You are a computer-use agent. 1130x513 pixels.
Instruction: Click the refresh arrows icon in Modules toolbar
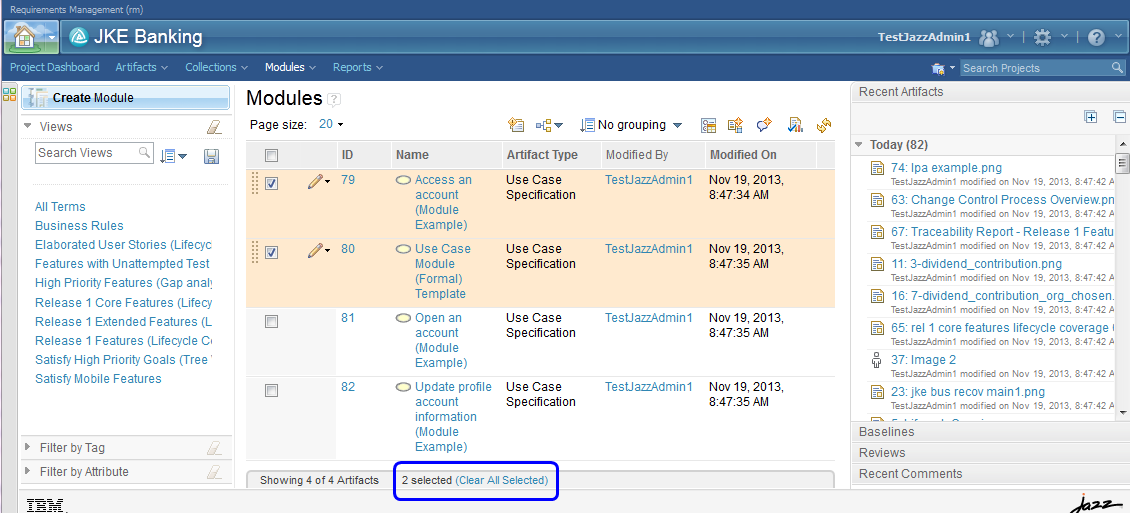coord(824,125)
